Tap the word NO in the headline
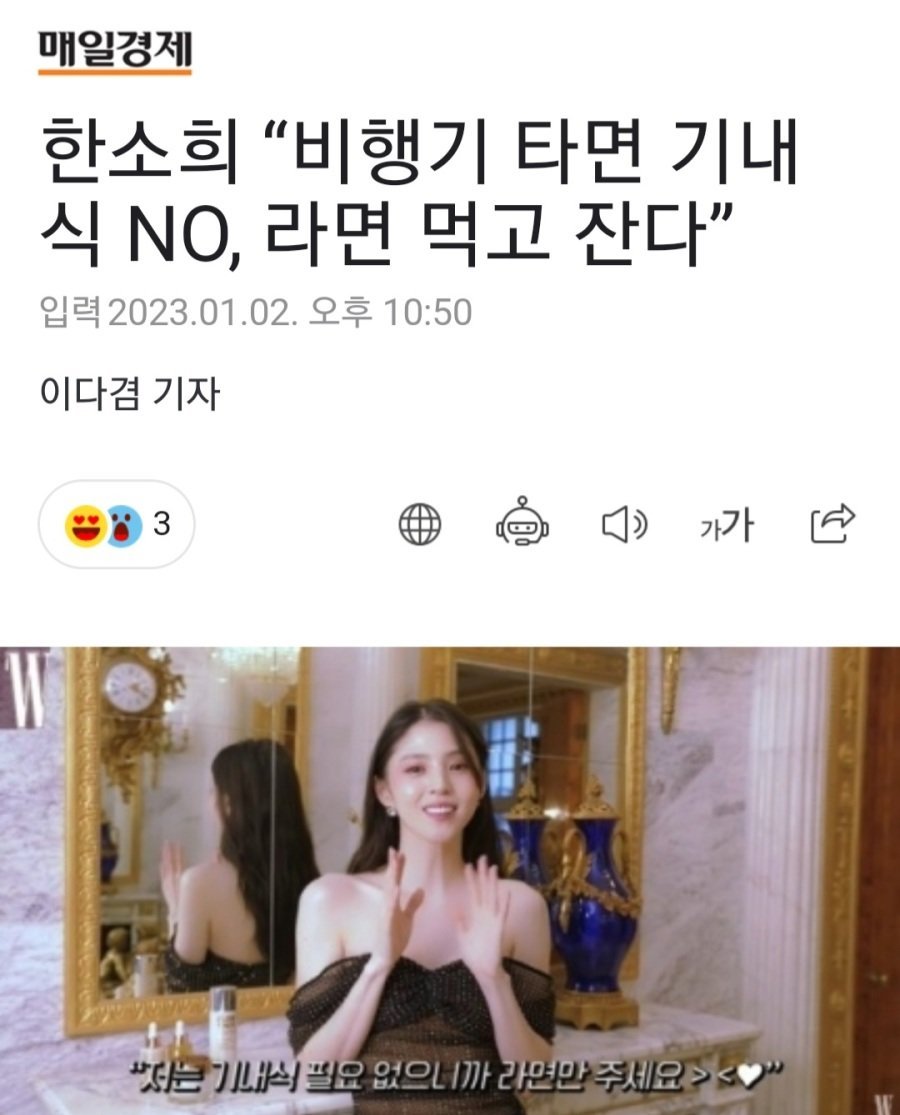900x1115 pixels. pos(184,234)
